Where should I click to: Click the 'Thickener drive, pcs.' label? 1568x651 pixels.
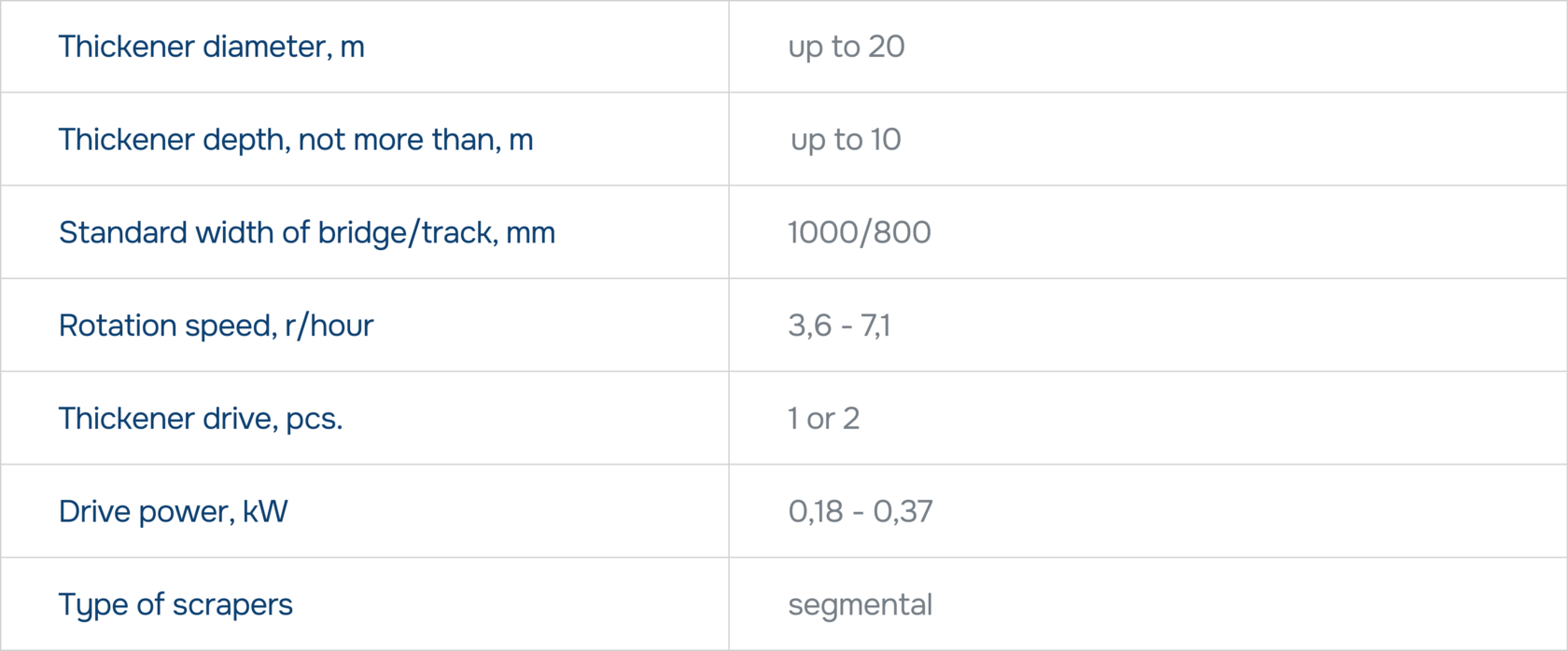click(x=201, y=419)
